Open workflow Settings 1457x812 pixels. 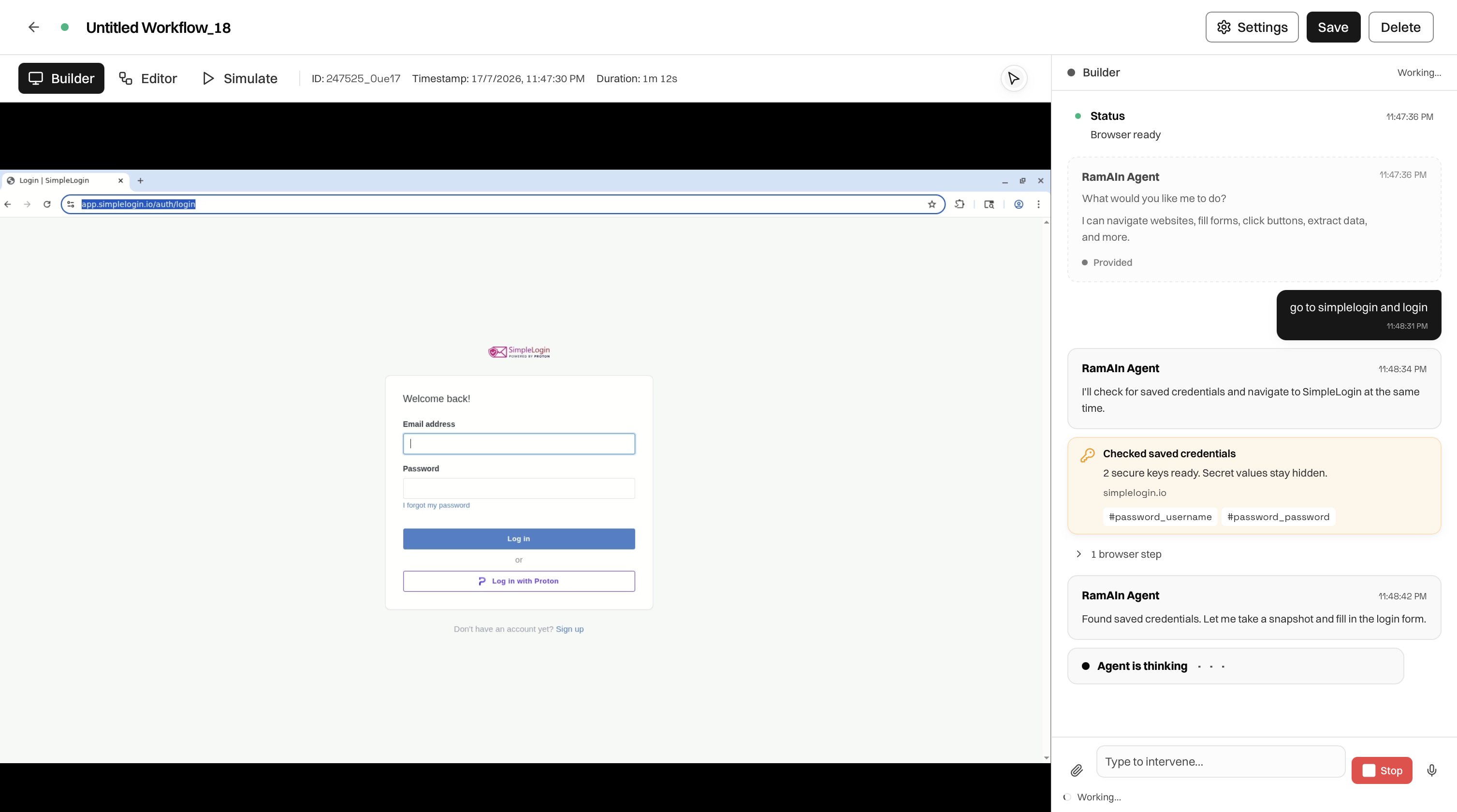1252,27
